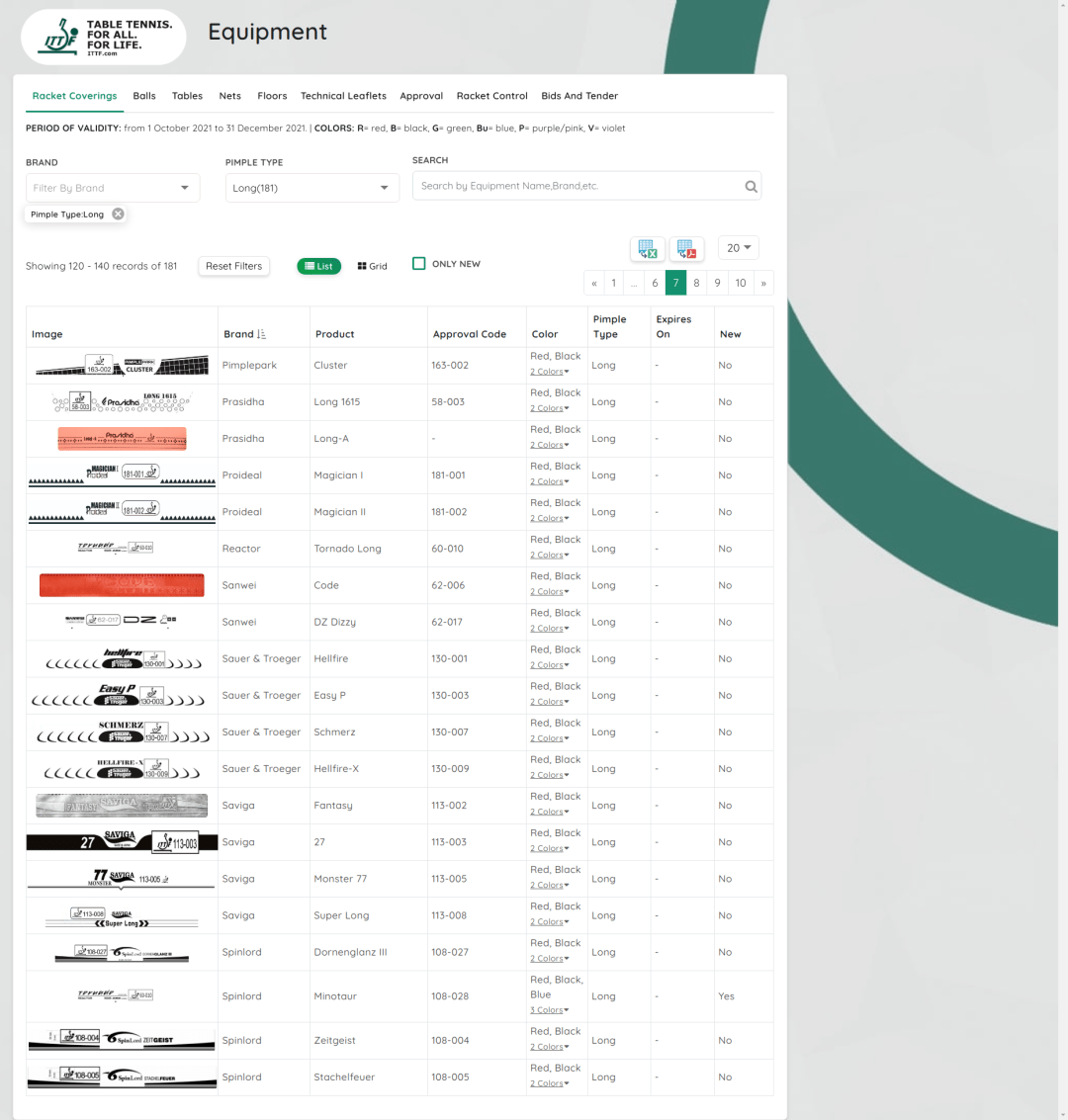Switch to the Racket Control tab
The image size is (1068, 1120).
click(x=491, y=96)
